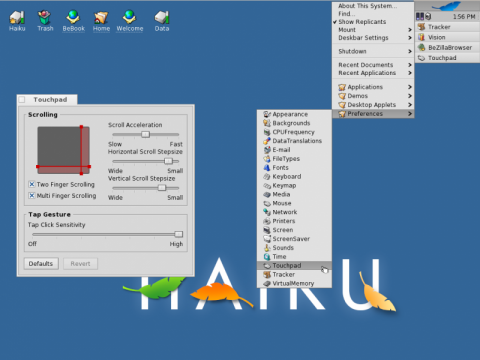Click the Screen preference icon
The width and height of the screenshot is (480, 360).
coord(267,230)
